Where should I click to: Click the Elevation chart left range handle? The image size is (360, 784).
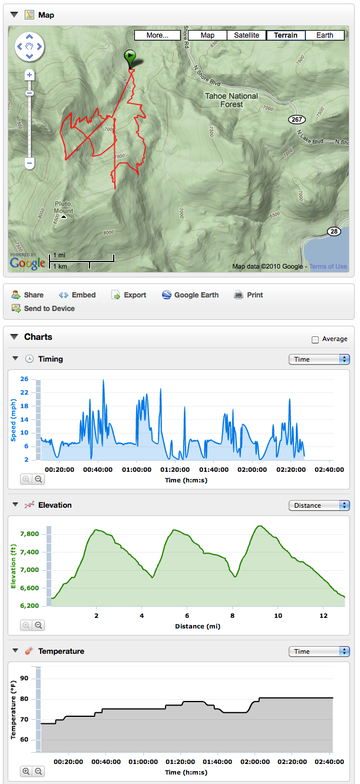[x=49, y=566]
